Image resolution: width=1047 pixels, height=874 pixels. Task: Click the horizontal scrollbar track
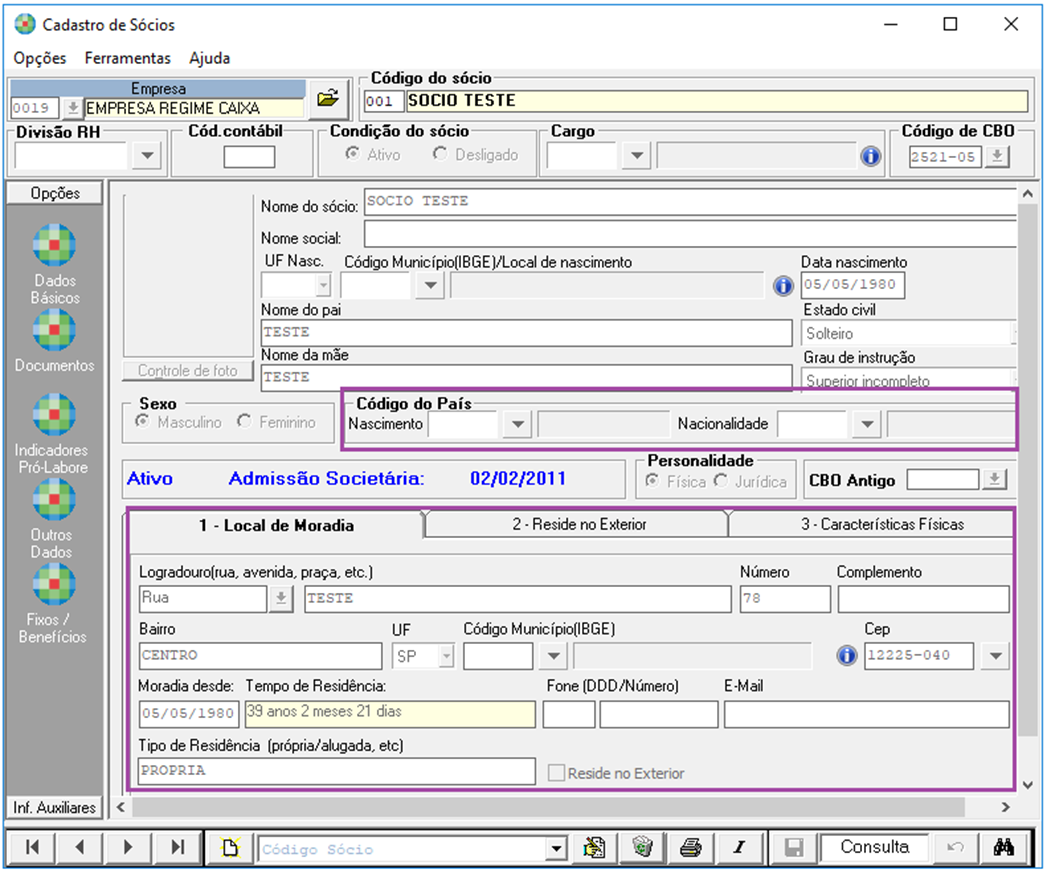(x=548, y=808)
